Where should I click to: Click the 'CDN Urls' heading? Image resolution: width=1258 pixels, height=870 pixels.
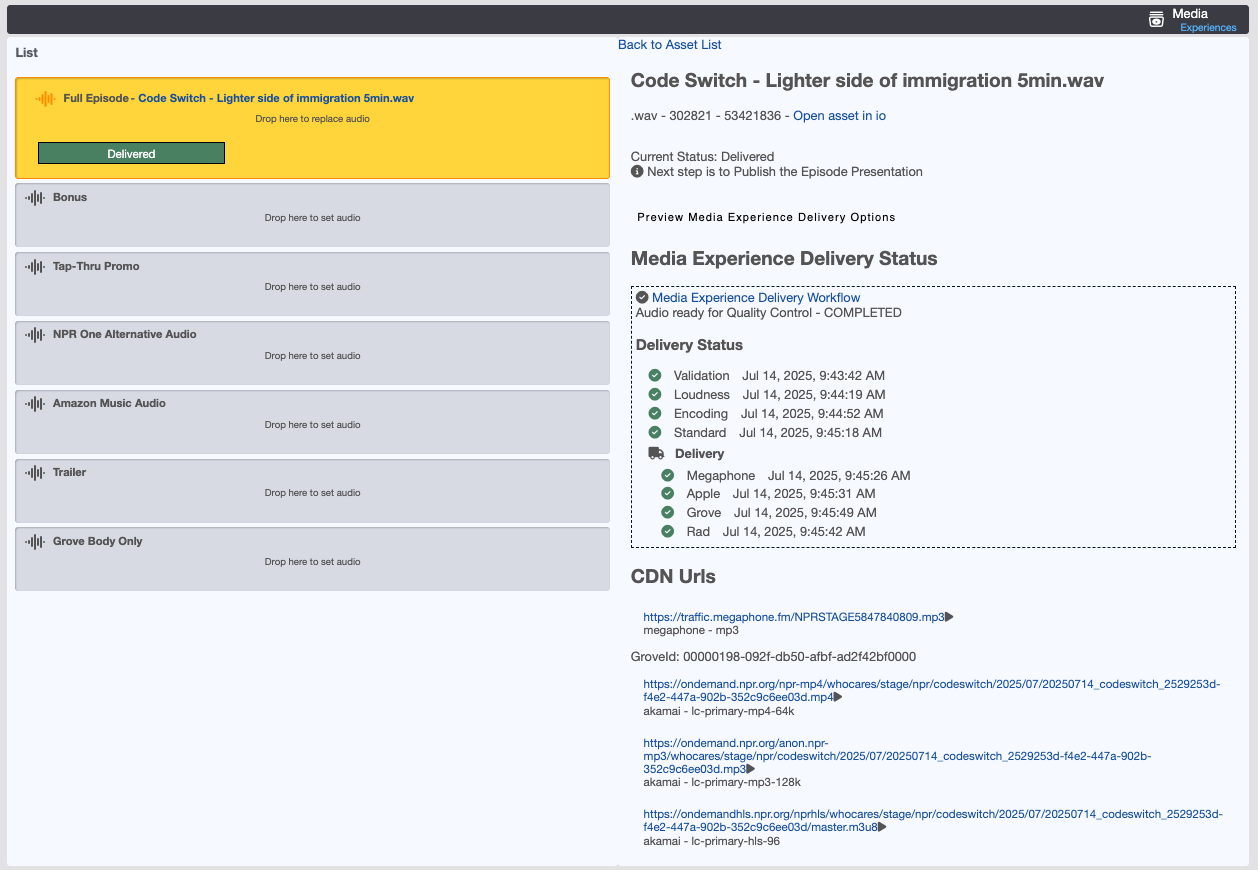[673, 577]
